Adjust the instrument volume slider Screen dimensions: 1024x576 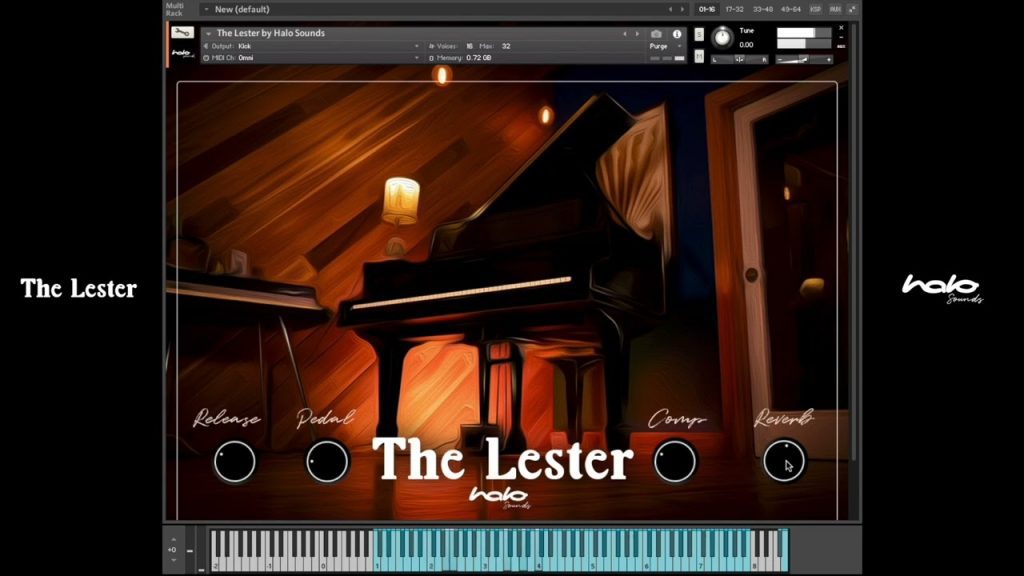click(x=805, y=59)
